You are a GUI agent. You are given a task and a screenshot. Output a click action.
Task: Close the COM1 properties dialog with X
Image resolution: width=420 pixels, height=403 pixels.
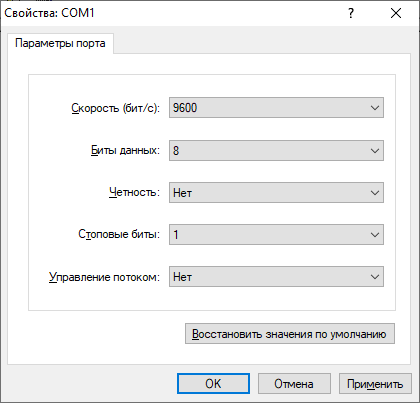pyautogui.click(x=396, y=13)
